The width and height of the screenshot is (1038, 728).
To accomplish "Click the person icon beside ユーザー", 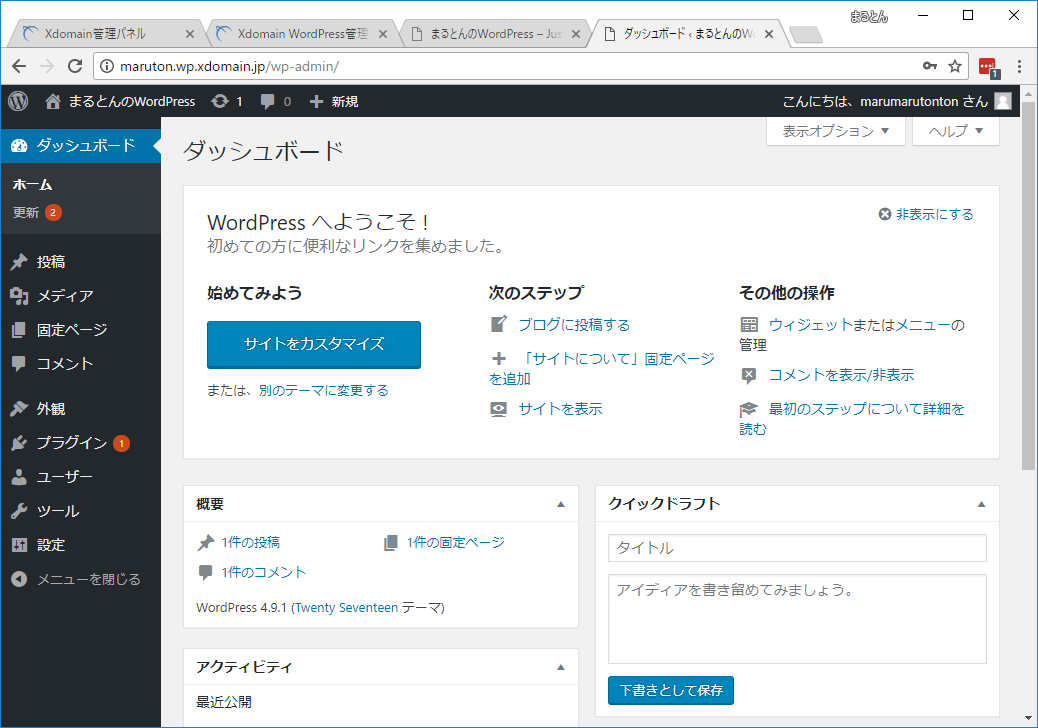I will [19, 477].
